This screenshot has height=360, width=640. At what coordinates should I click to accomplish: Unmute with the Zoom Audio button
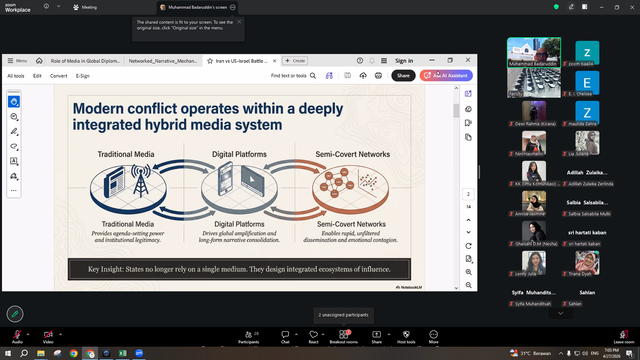(x=17, y=337)
